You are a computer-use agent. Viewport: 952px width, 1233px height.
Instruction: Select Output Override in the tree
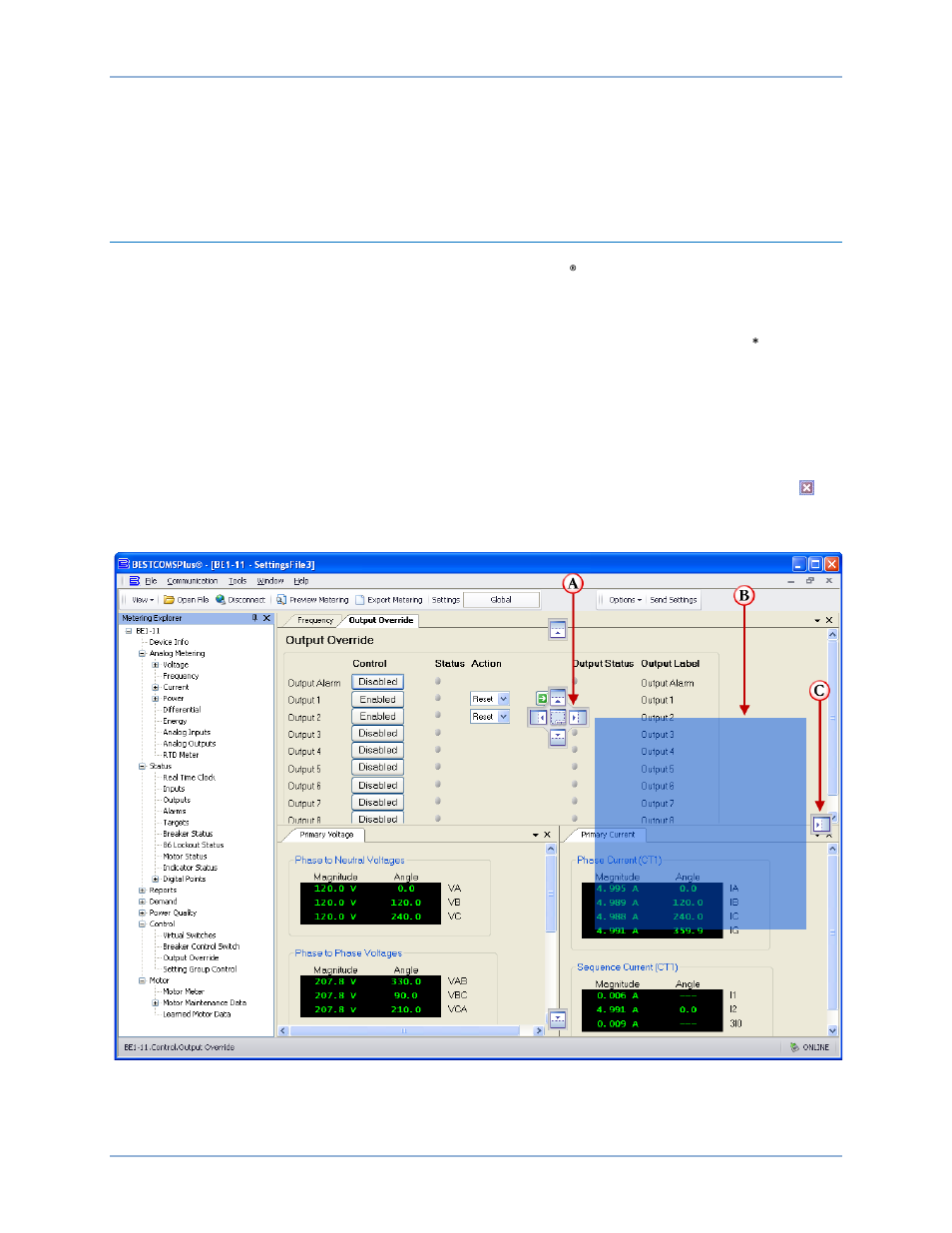point(191,958)
